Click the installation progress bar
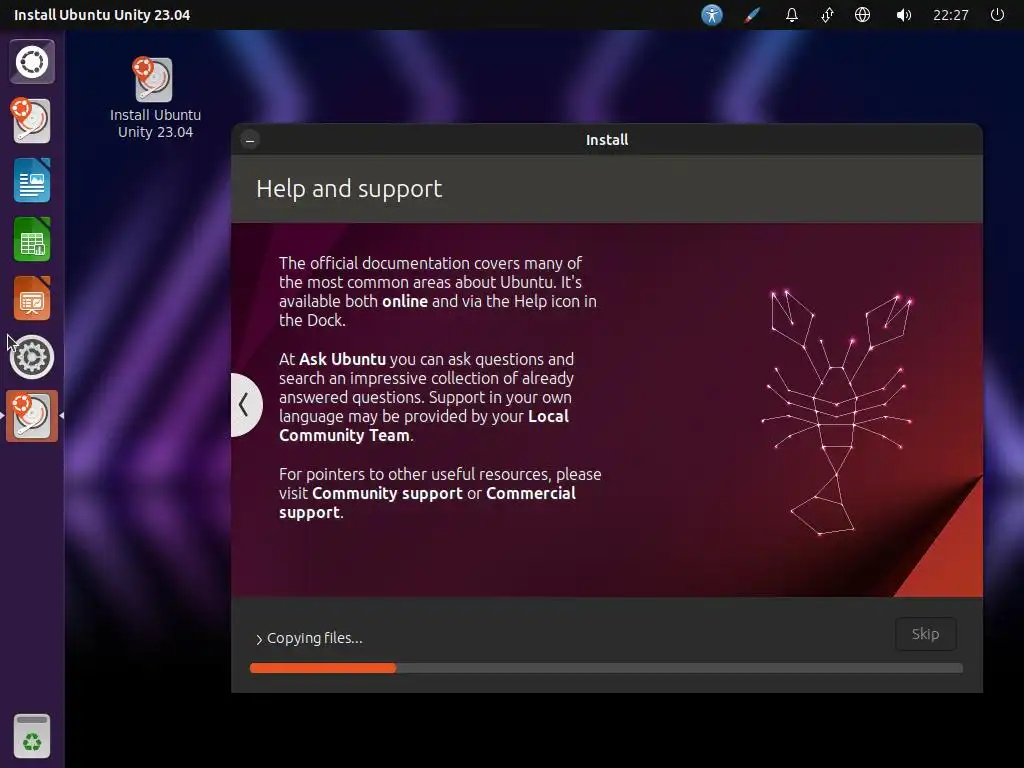Screen dimensions: 1024x768 pos(606,668)
